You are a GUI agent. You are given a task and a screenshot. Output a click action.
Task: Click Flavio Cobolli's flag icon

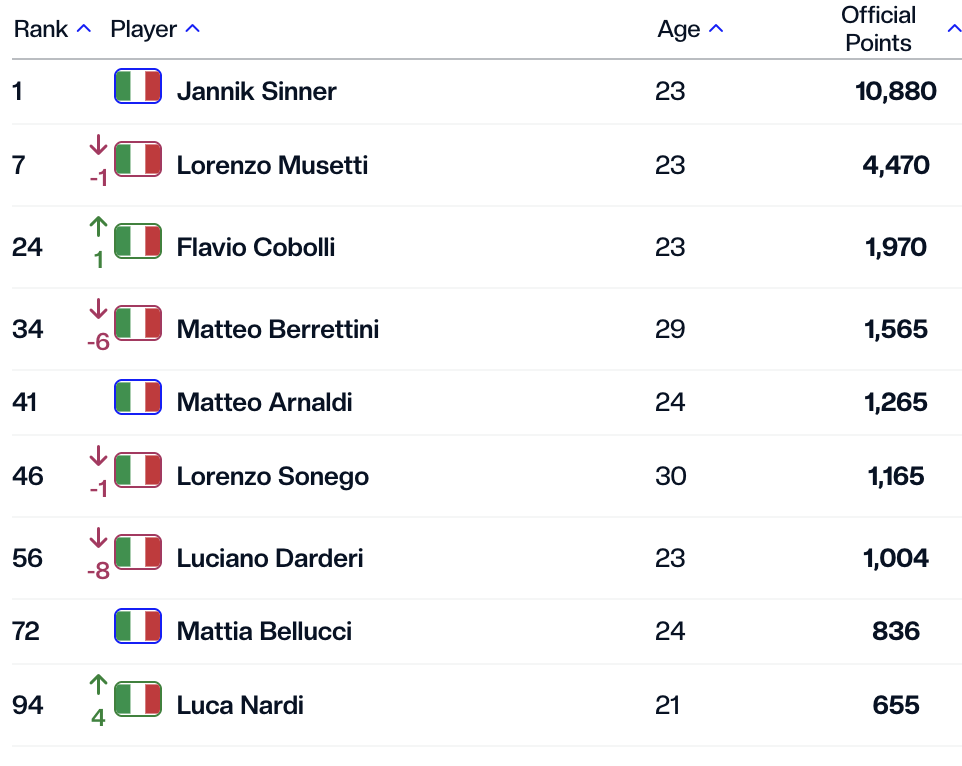138,241
